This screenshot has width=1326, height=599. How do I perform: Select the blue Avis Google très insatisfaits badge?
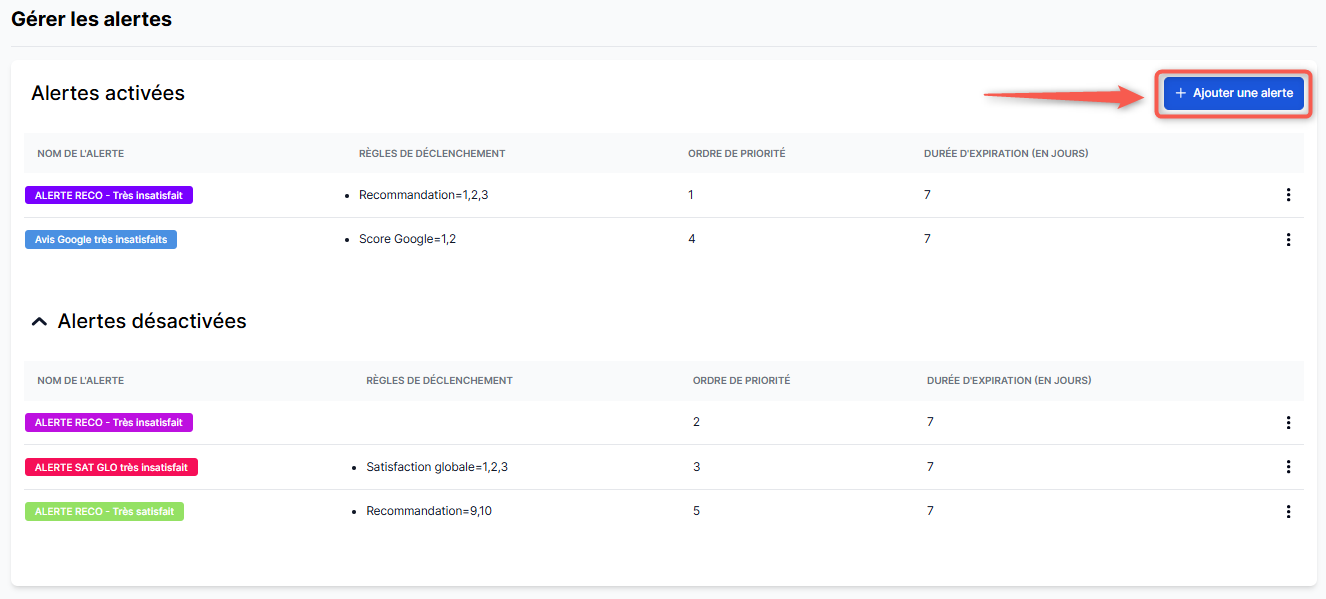(101, 240)
